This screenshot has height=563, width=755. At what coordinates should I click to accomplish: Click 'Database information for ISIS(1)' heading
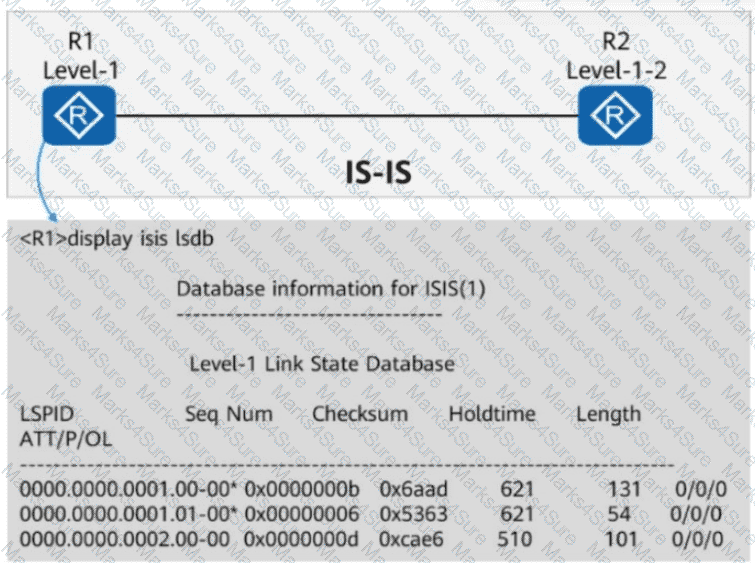tap(331, 289)
